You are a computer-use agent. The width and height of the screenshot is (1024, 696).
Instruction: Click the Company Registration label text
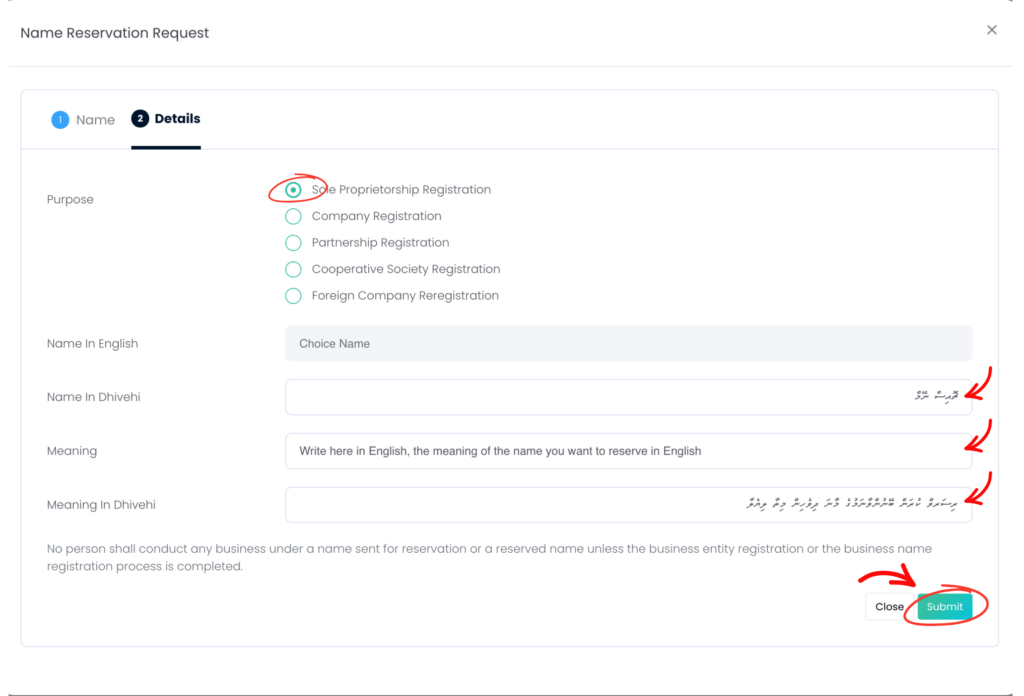(376, 216)
